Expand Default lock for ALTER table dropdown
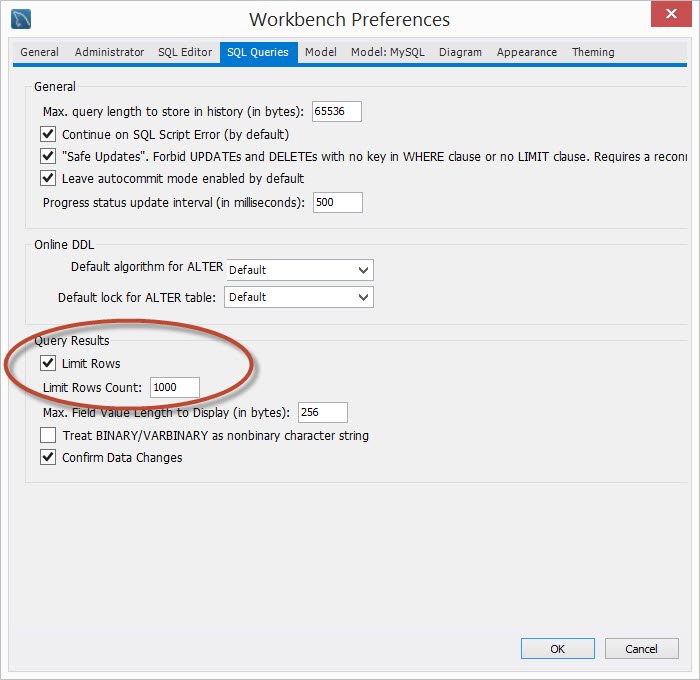 click(299, 297)
